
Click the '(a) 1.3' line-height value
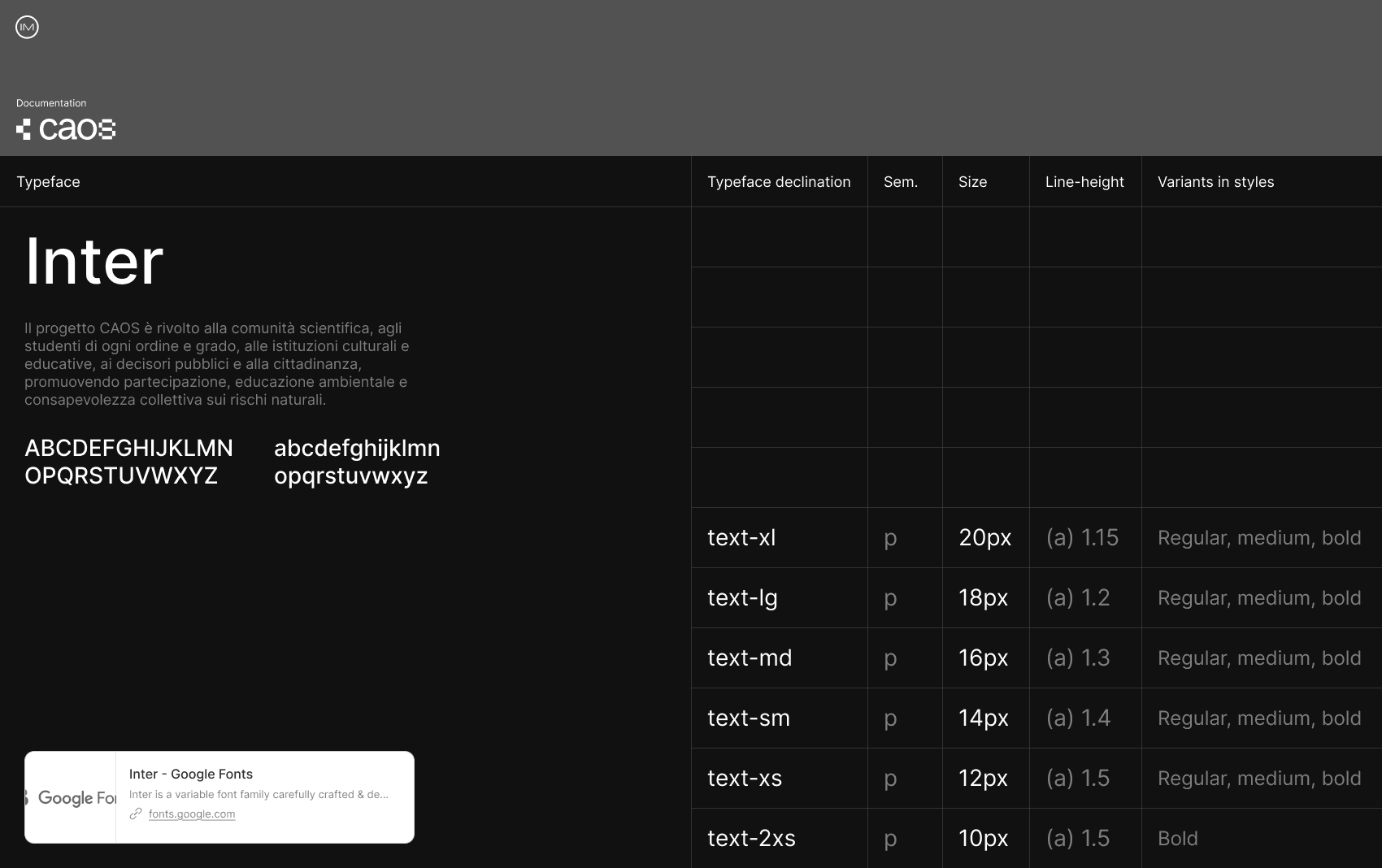pos(1078,658)
